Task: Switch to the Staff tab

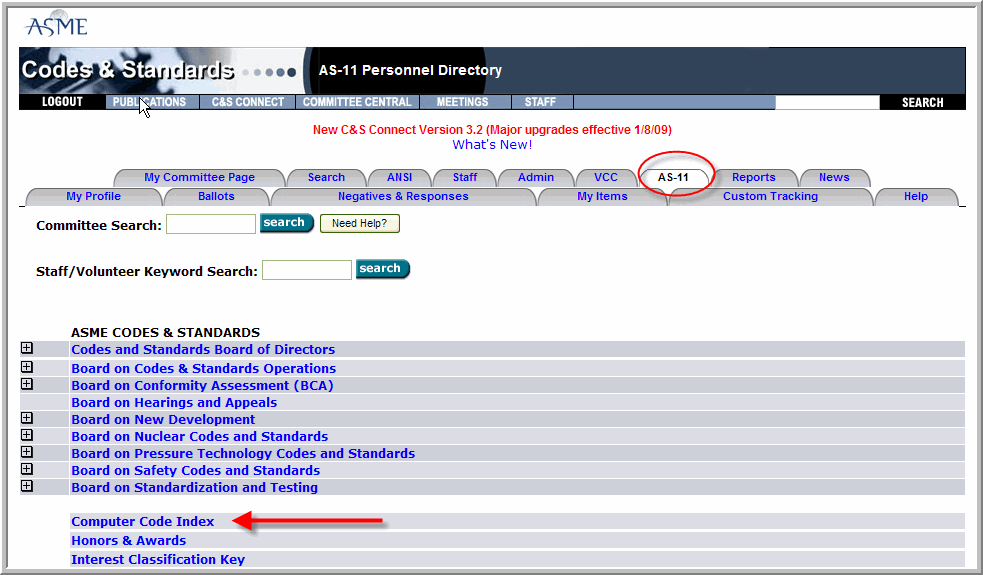Action: click(465, 177)
